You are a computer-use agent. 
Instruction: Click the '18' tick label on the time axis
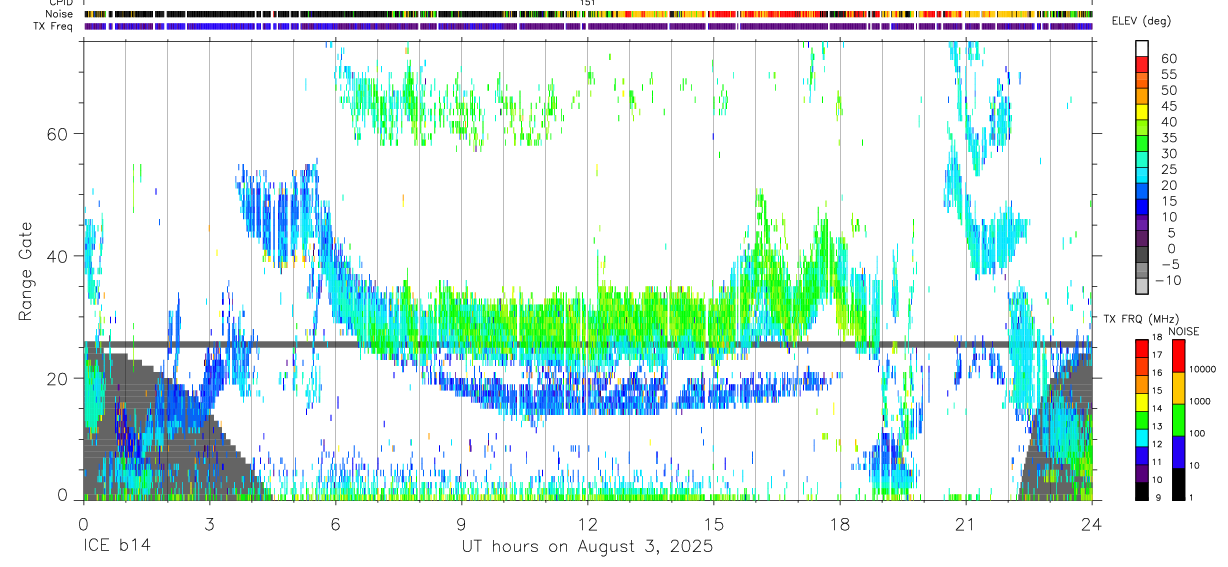[x=840, y=524]
